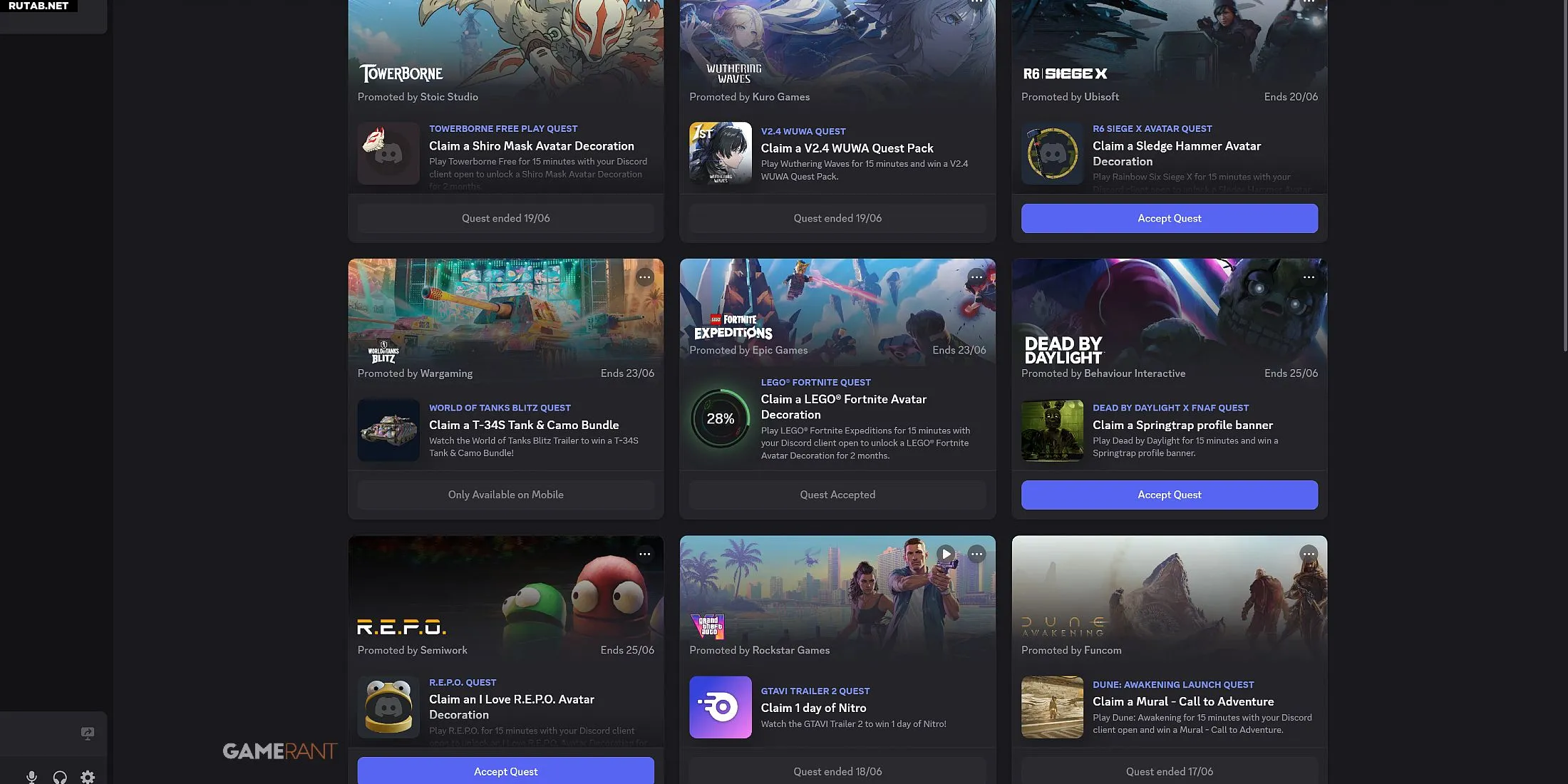Click 'TOWERBORNE FREE PLAY QUEST' label
1568x784 pixels.
click(503, 128)
